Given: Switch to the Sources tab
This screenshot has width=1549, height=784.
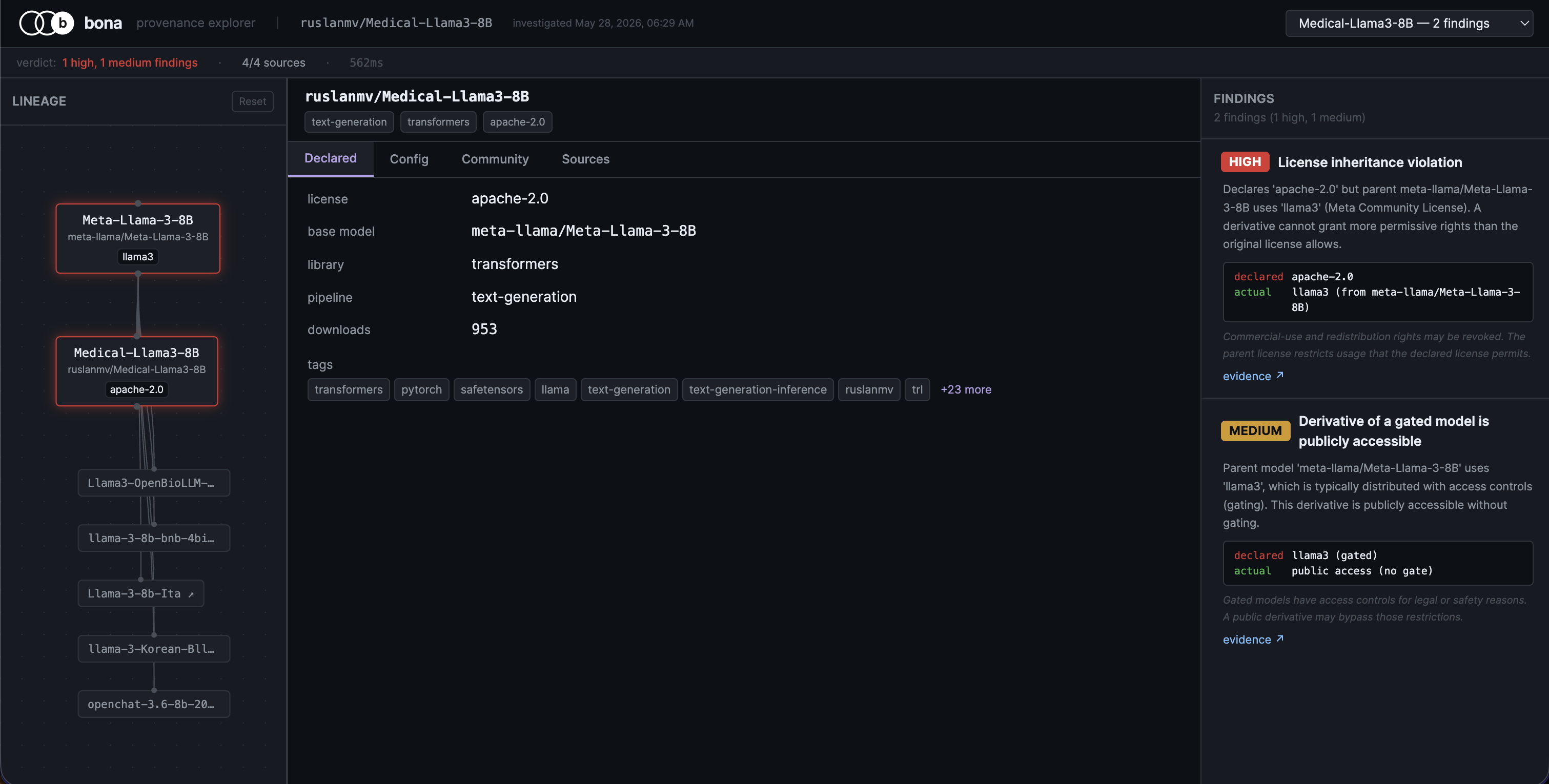Looking at the screenshot, I should (x=586, y=159).
